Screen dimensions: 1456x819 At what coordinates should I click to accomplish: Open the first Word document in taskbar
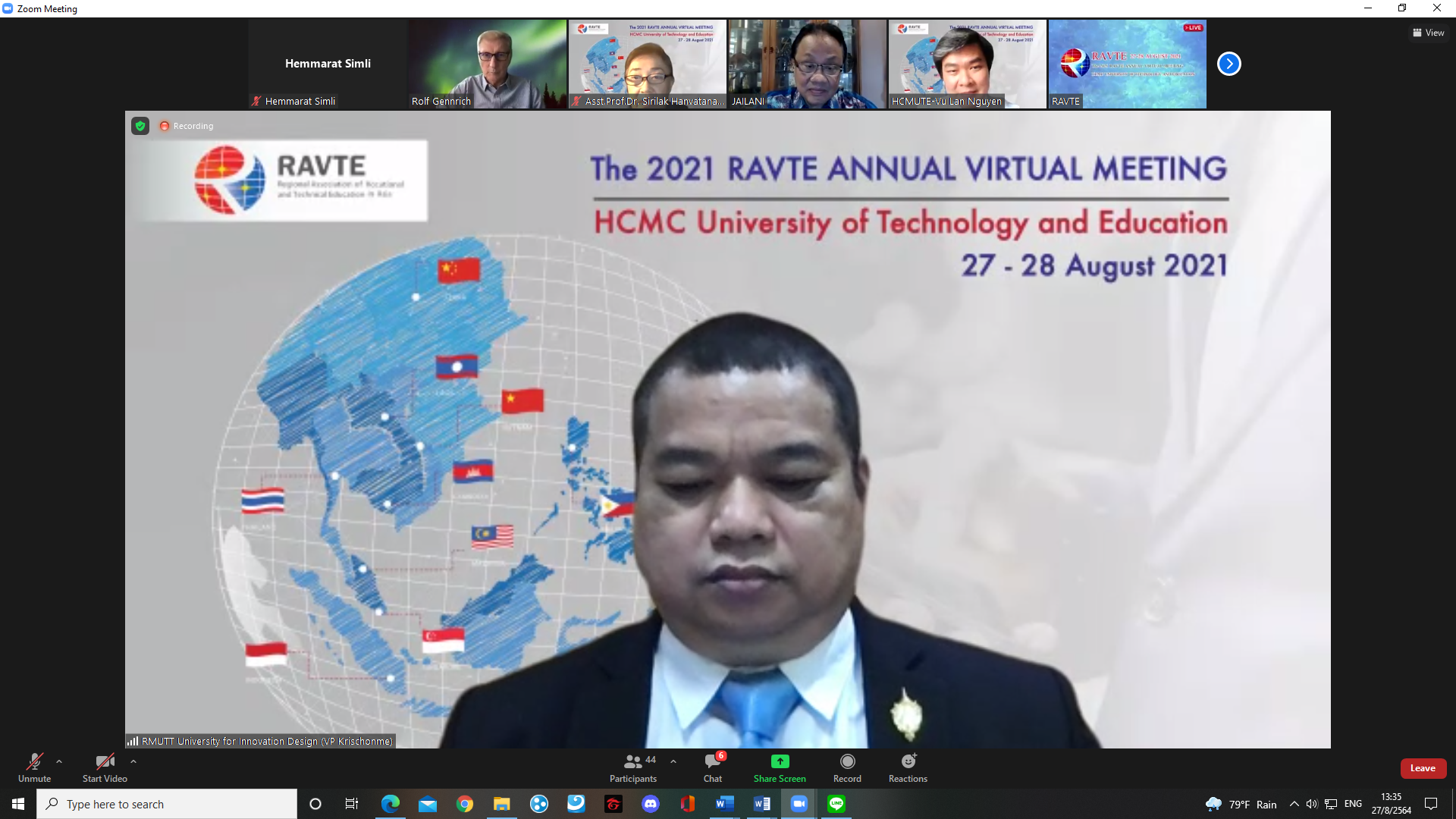click(725, 804)
